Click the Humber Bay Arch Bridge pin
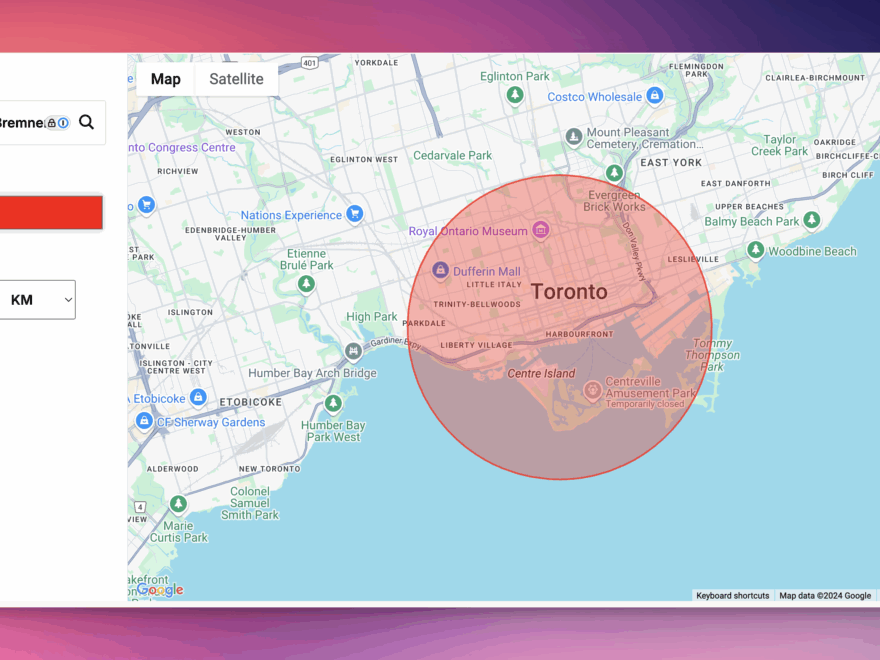 tap(353, 352)
